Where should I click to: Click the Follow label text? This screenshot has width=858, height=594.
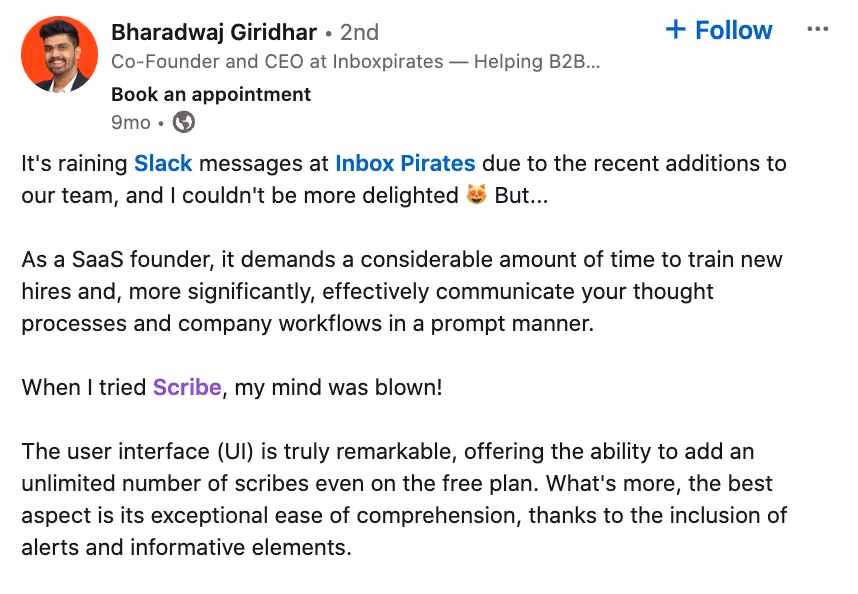click(x=734, y=30)
